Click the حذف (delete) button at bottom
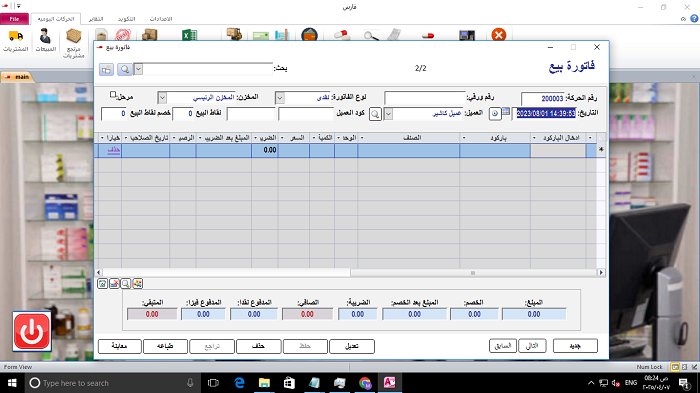 pyautogui.click(x=258, y=346)
